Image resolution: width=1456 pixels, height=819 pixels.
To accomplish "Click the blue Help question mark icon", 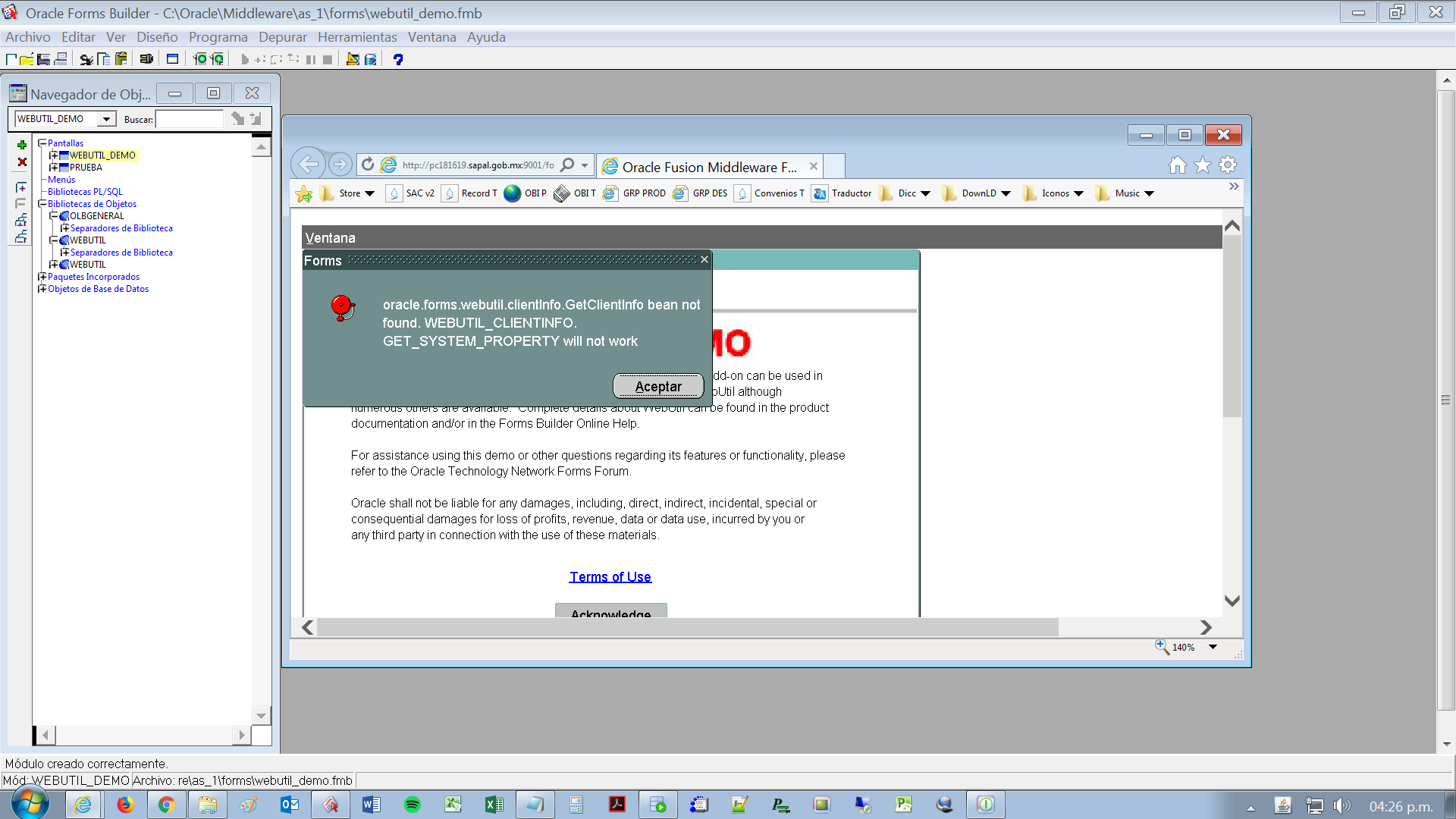I will pos(397,59).
